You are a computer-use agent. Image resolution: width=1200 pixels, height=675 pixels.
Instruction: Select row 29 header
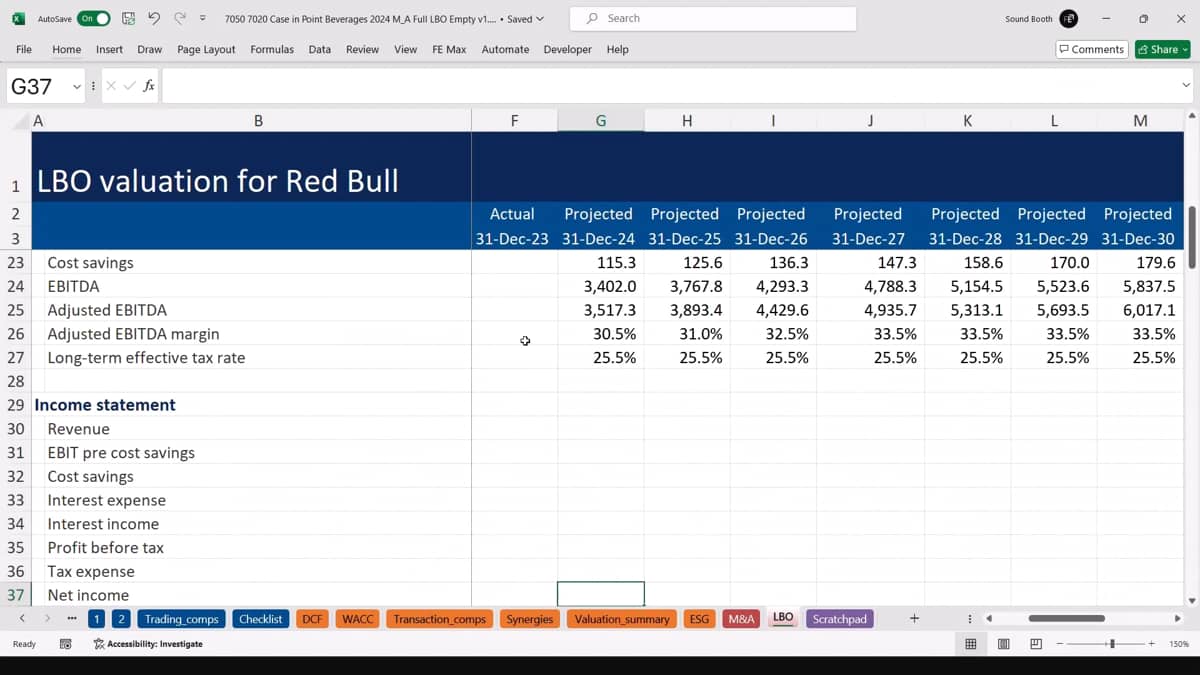click(15, 405)
